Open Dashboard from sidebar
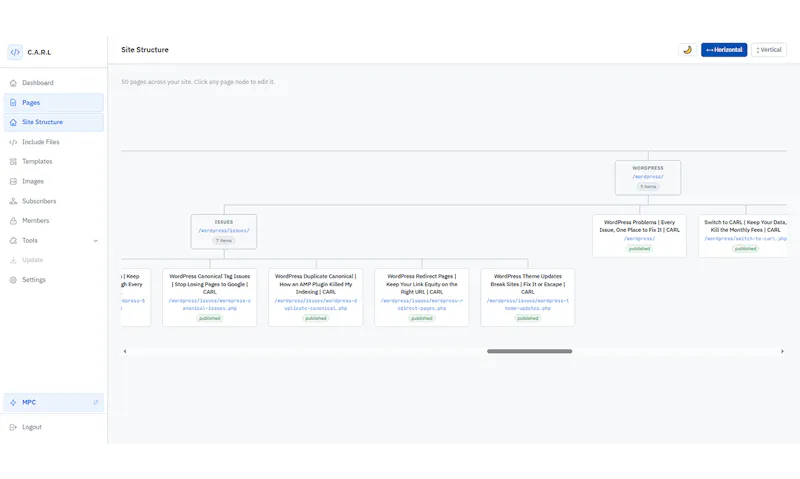800x479 pixels. 54,83
